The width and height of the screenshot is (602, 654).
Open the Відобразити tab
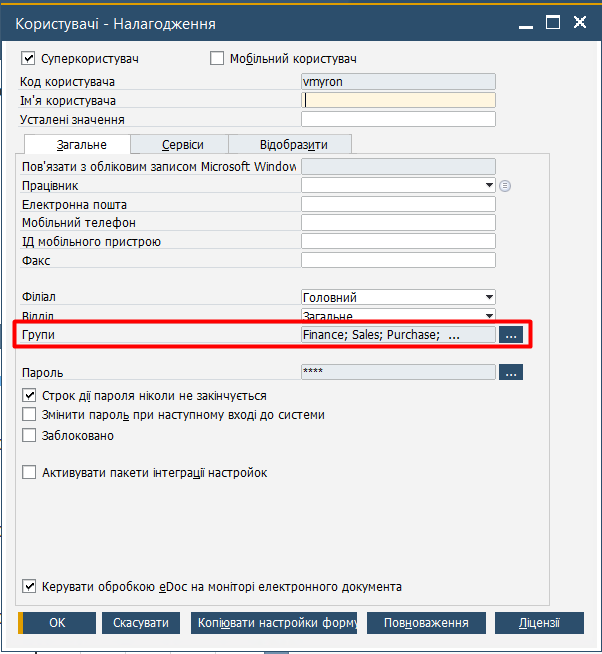coord(293,145)
